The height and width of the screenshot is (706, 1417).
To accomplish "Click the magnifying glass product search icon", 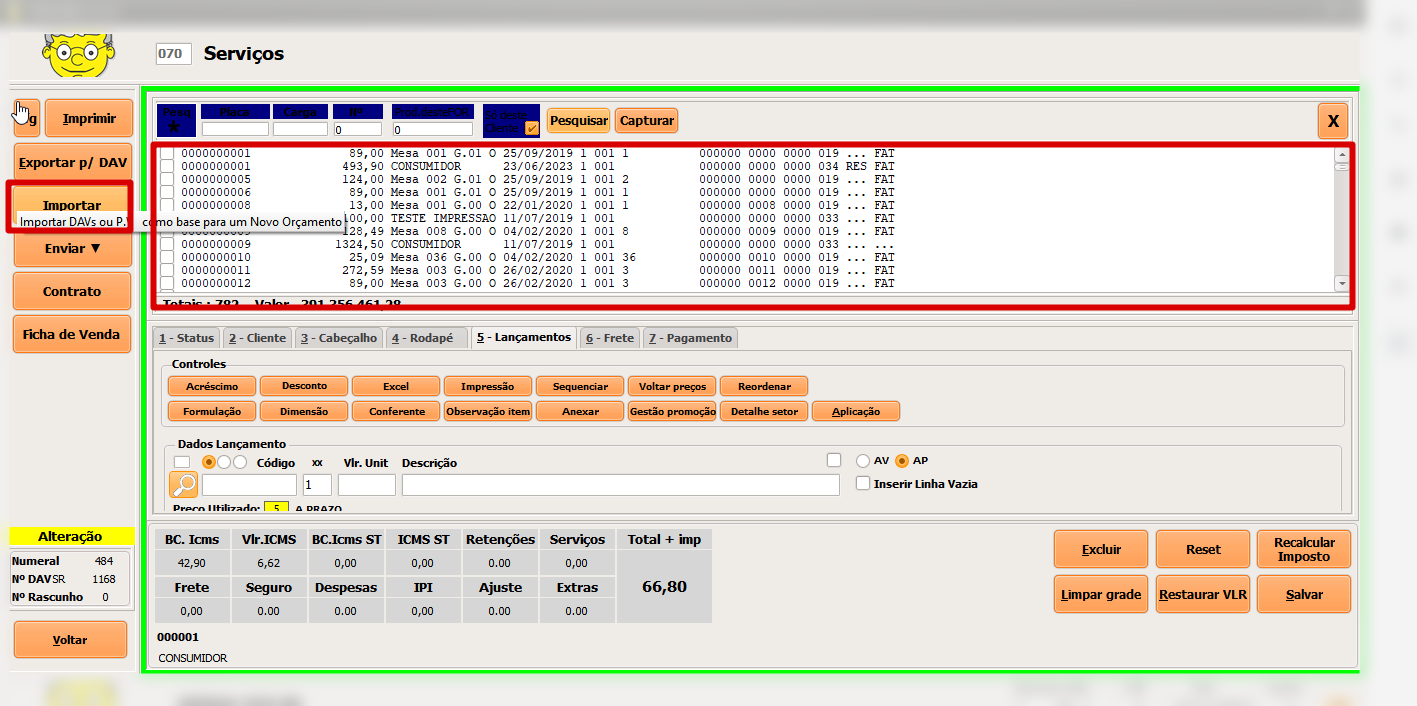I will 184,485.
